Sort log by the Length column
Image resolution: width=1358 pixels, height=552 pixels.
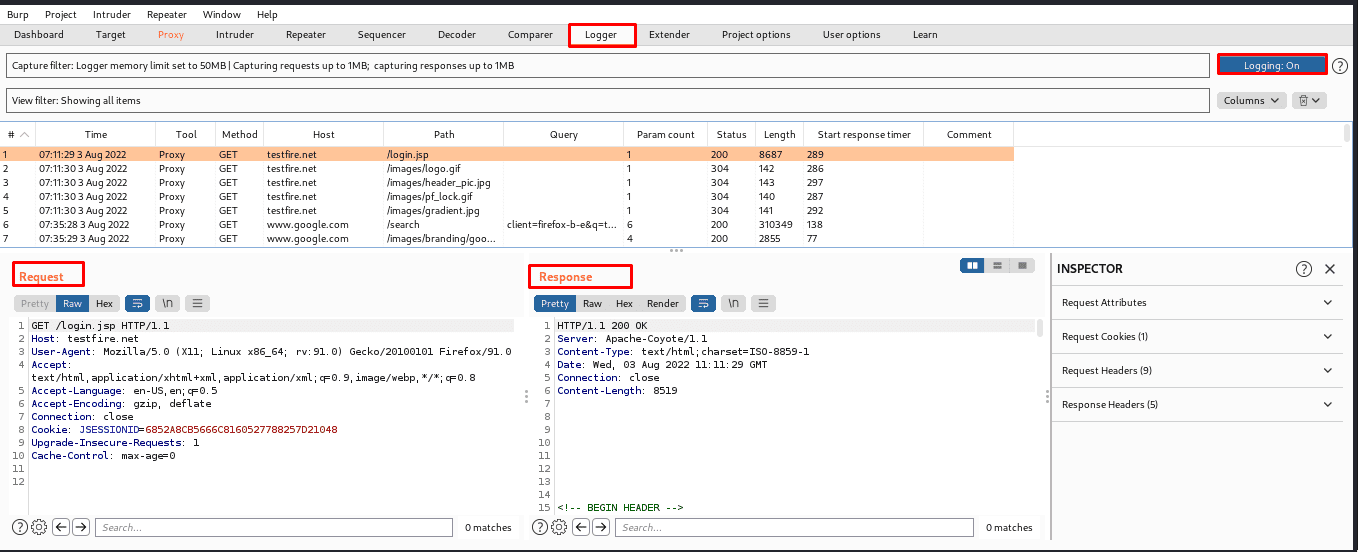coord(780,135)
